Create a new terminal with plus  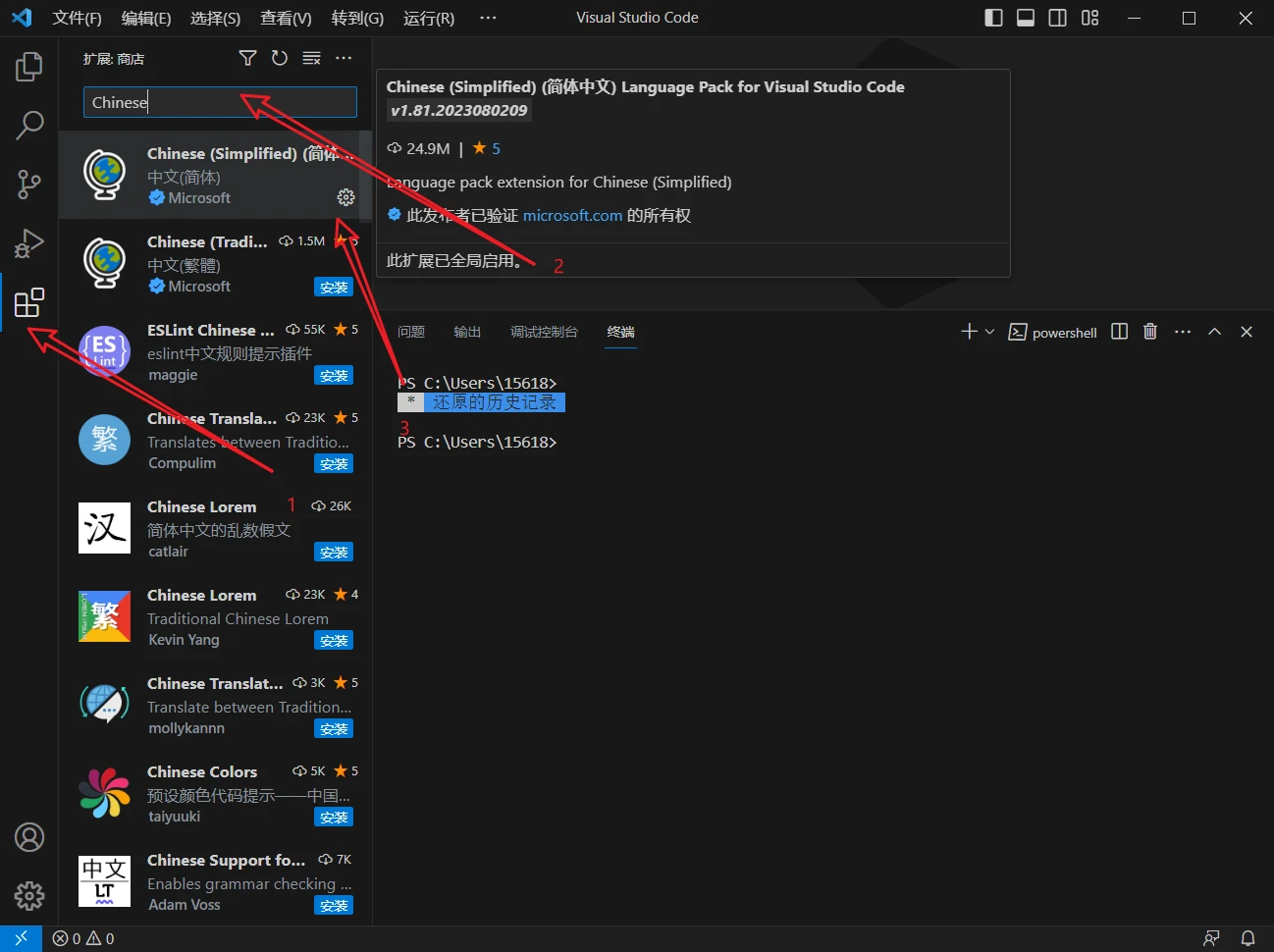pos(969,332)
